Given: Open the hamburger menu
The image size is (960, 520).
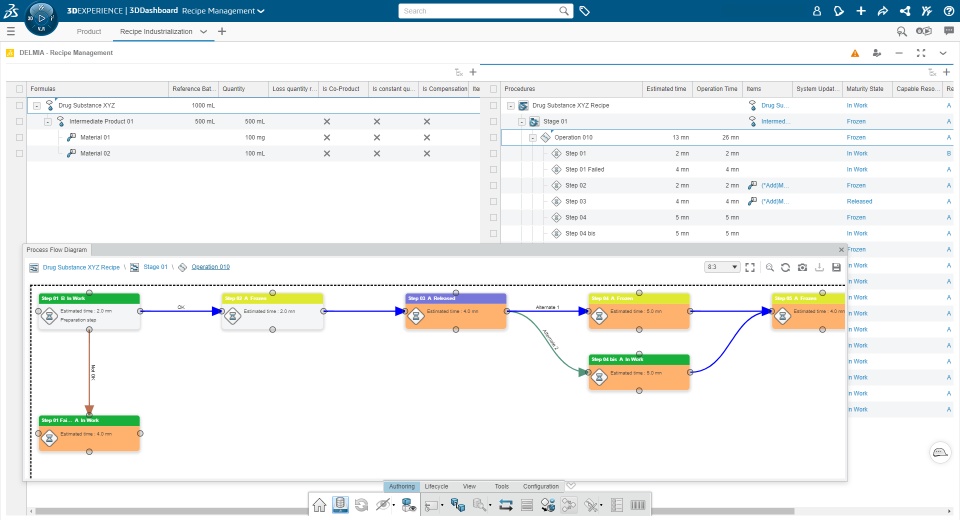Looking at the screenshot, I should [x=10, y=31].
